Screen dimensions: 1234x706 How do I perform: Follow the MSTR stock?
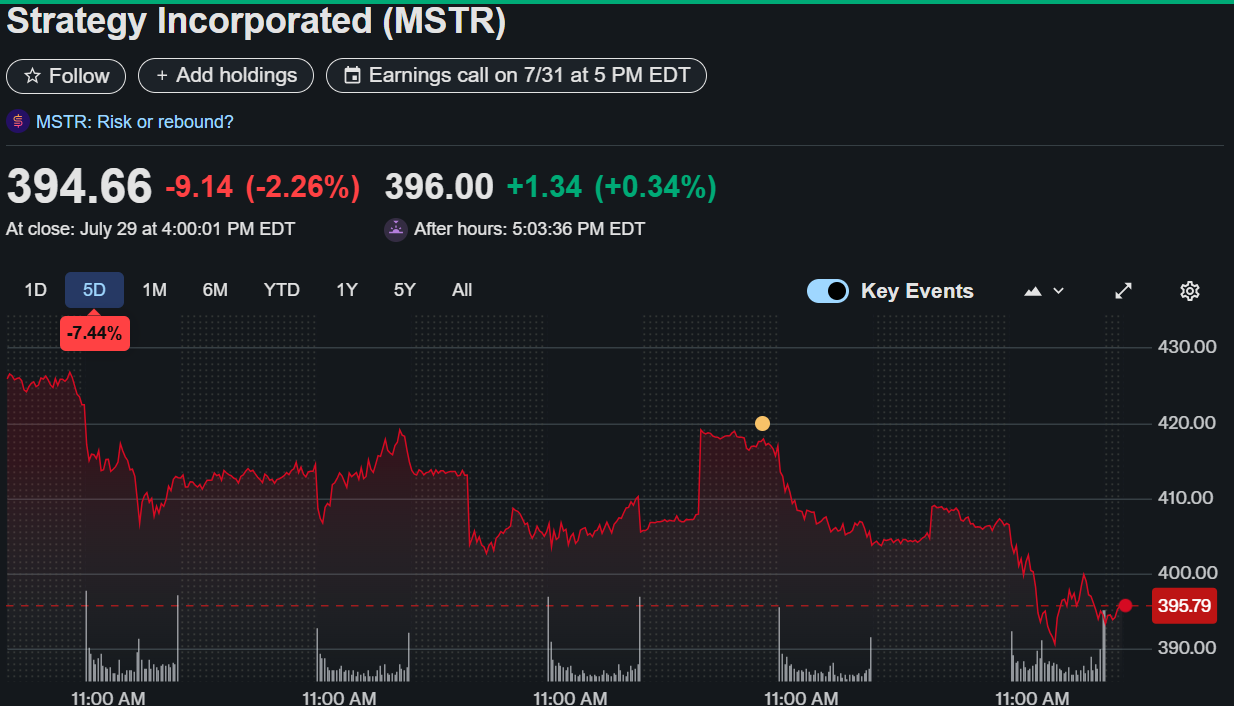click(66, 76)
